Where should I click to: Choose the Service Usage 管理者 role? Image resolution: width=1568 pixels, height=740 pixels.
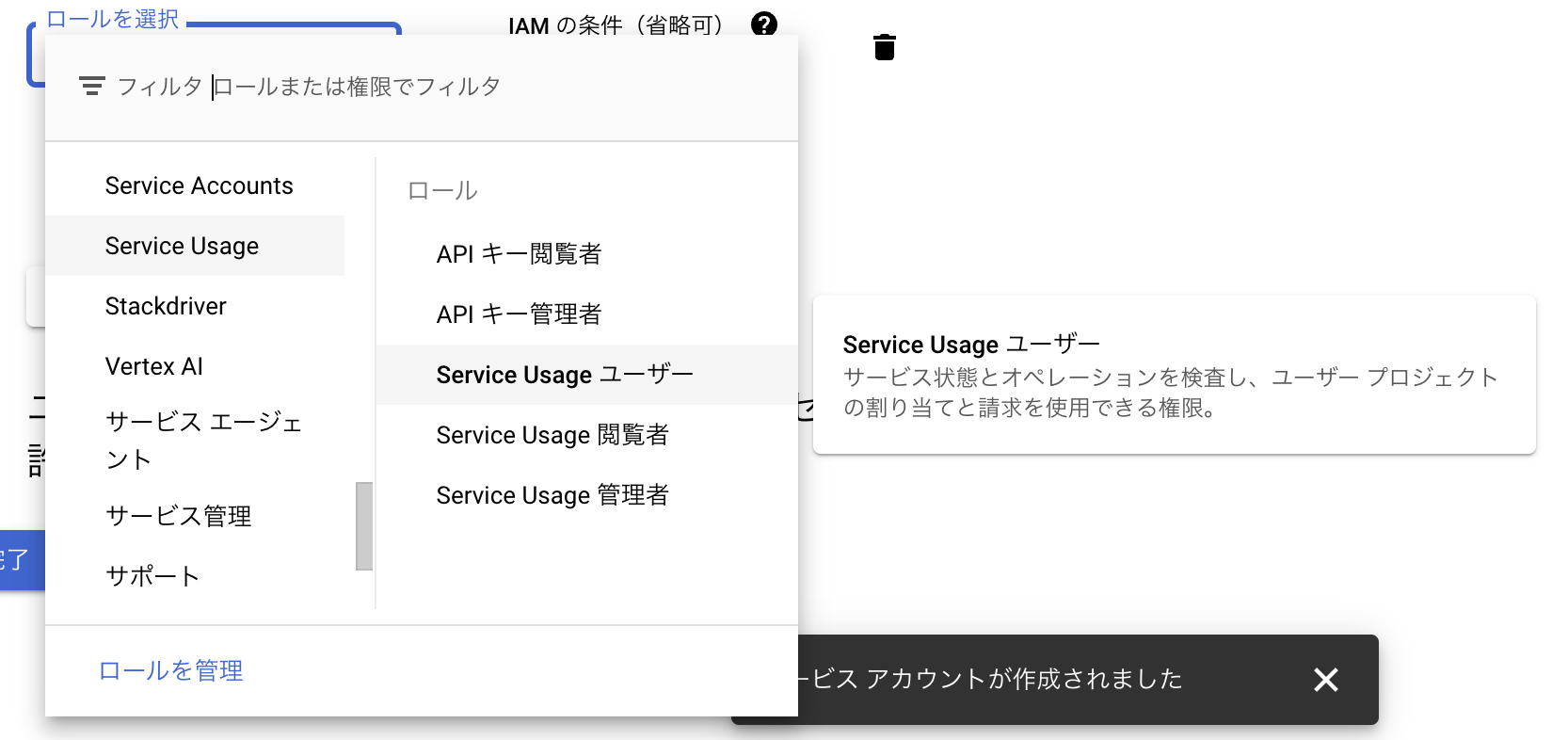point(552,495)
